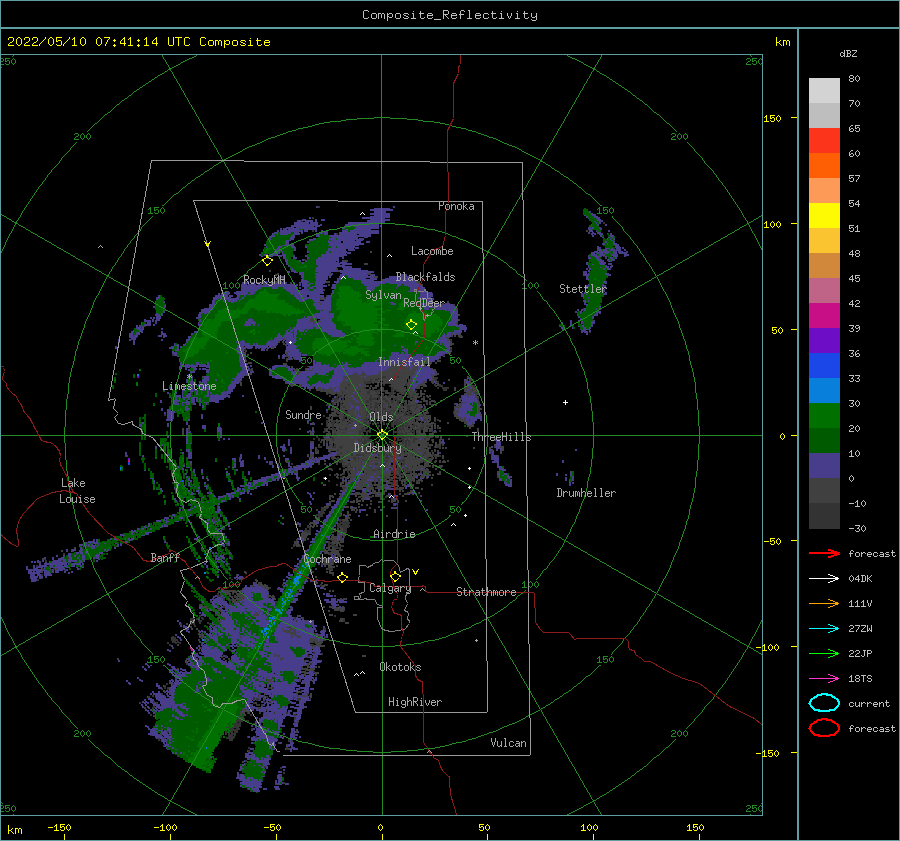Click the HighRiver city label

(x=415, y=702)
